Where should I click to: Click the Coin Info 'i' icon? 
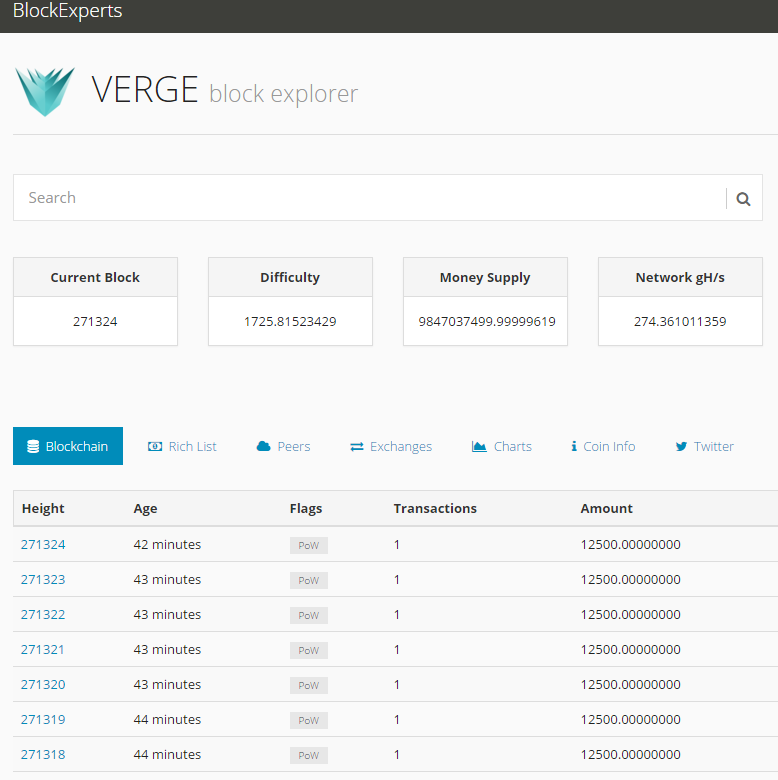(574, 446)
